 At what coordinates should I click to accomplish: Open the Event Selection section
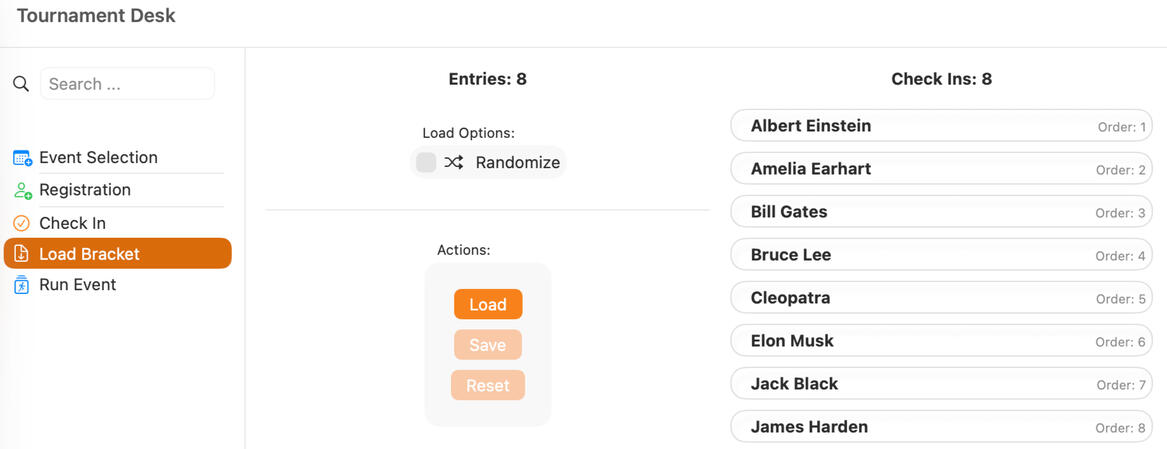(x=98, y=158)
